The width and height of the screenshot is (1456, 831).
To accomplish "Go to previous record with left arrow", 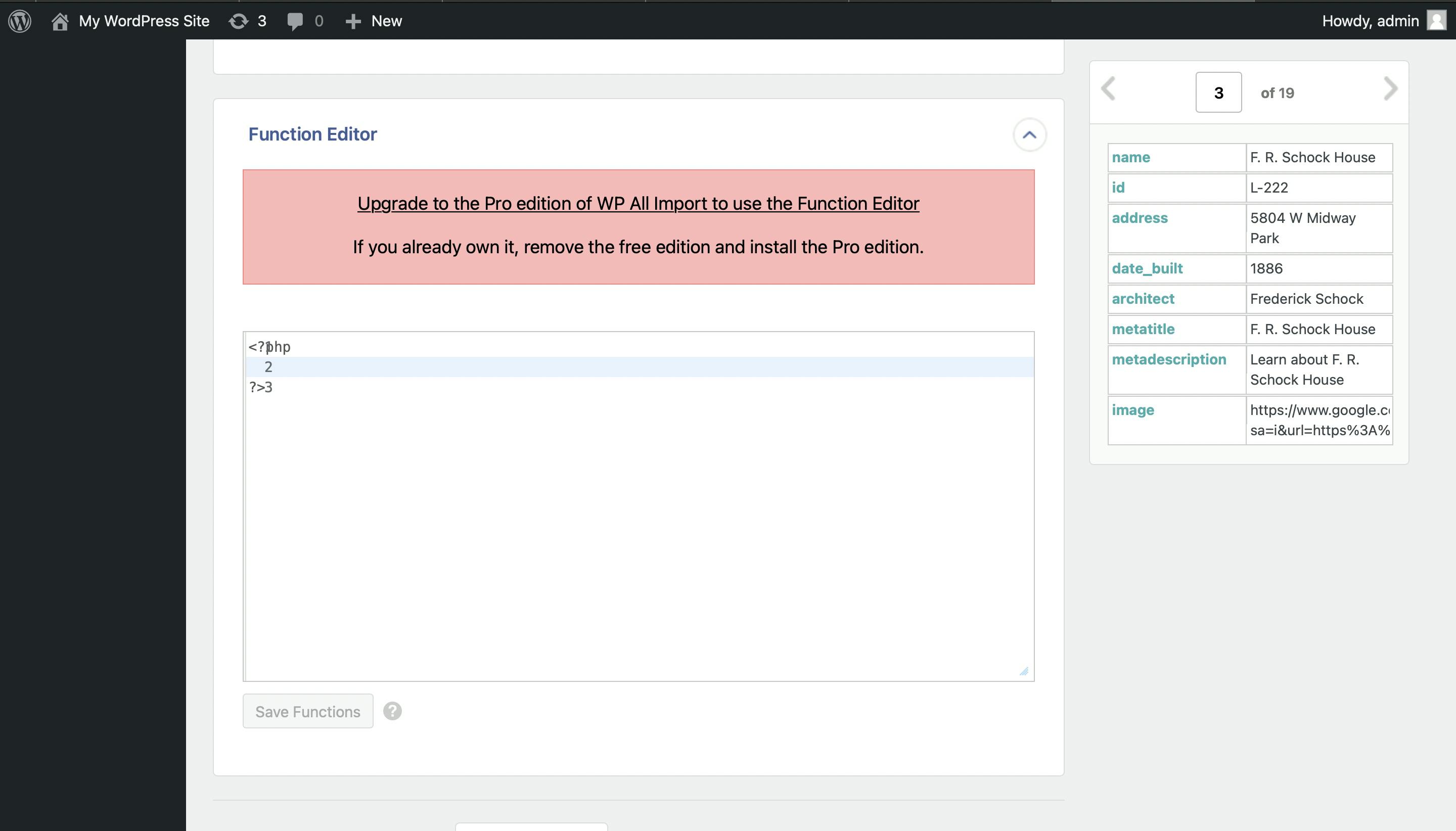I will (1108, 88).
